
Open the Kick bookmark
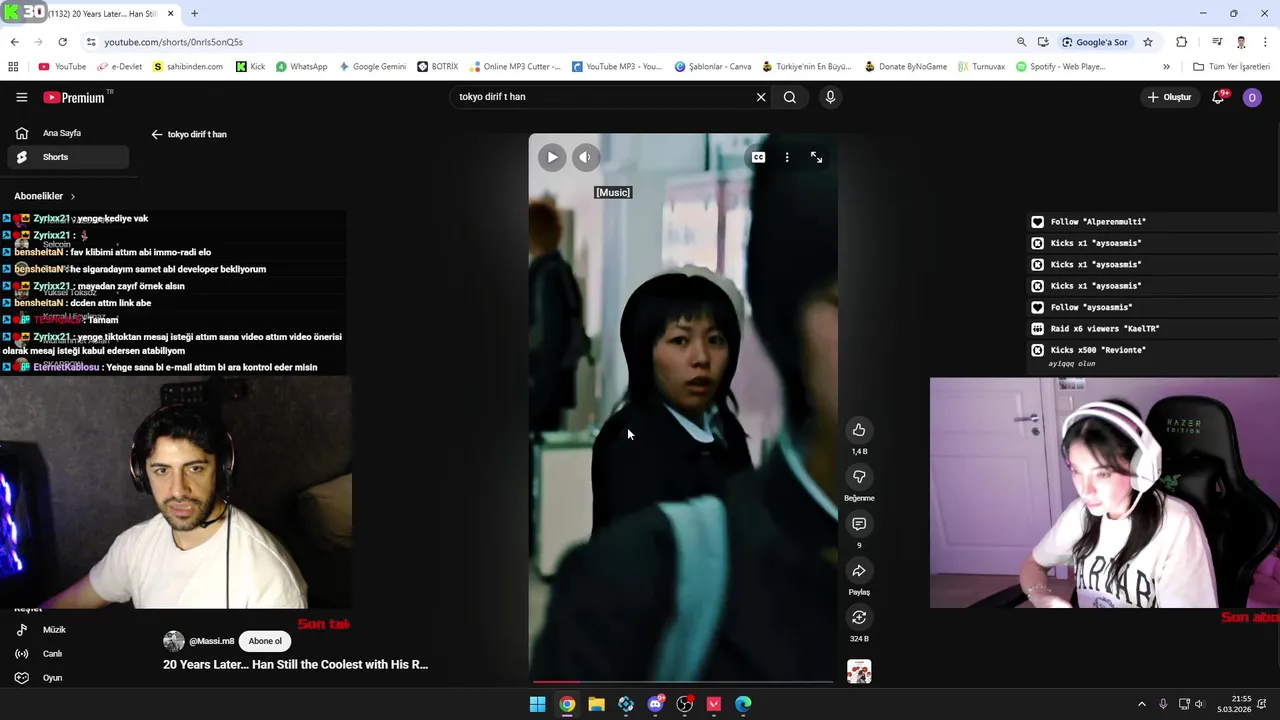point(250,67)
